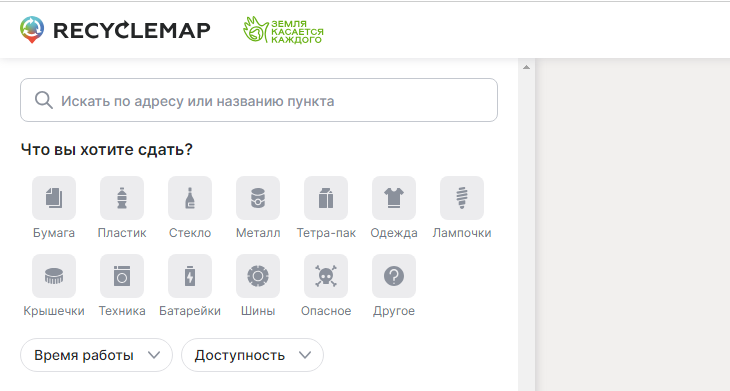Click the Одежда label text
Image resolution: width=730 pixels, height=391 pixels.
click(394, 233)
